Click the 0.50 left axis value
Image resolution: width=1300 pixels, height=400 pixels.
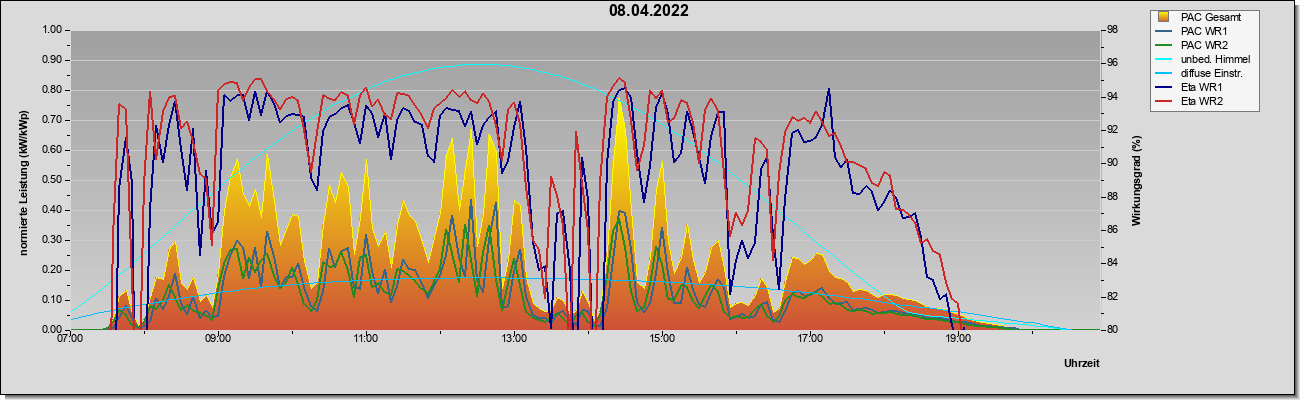[52, 180]
